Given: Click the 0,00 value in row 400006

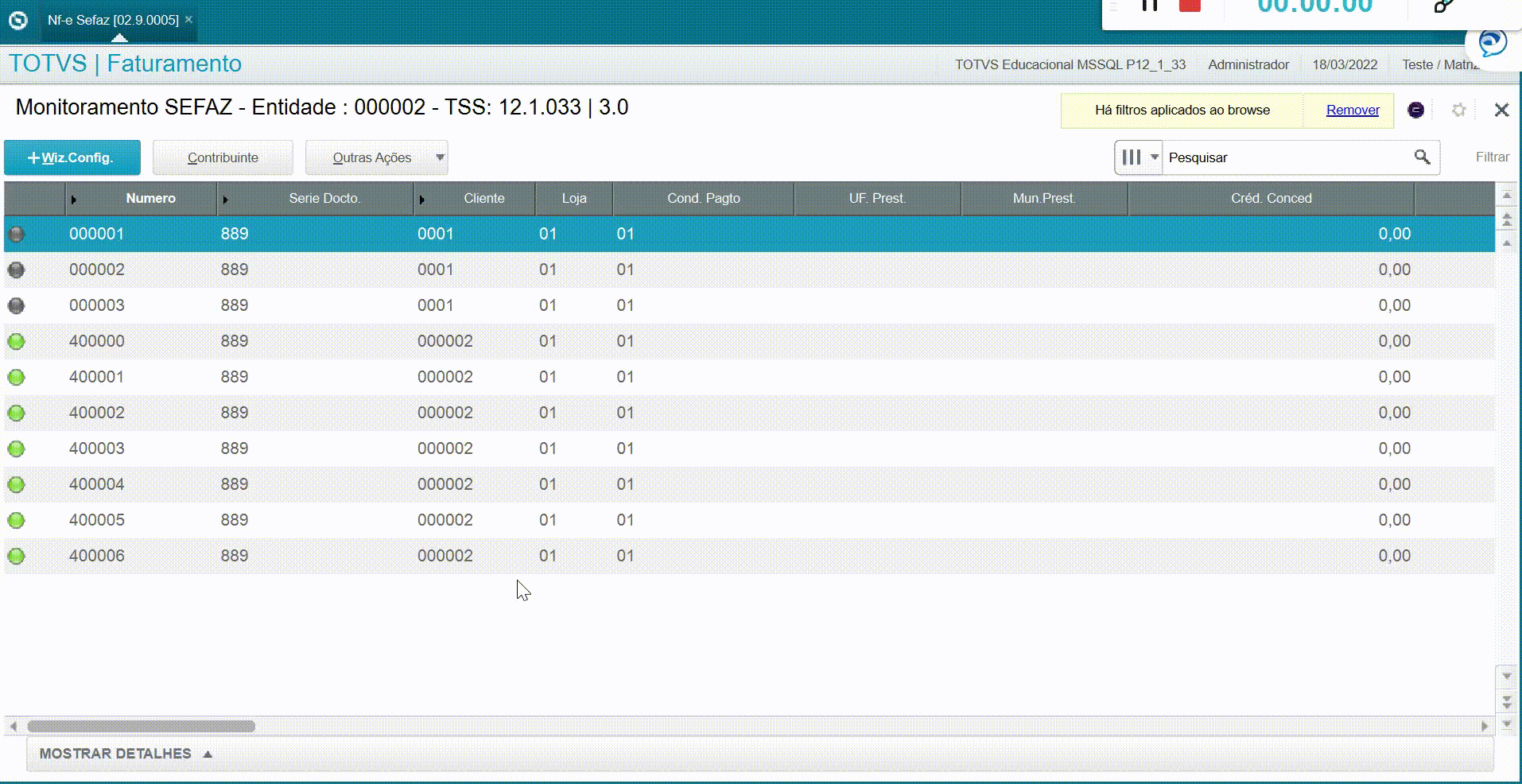Looking at the screenshot, I should [x=1395, y=556].
